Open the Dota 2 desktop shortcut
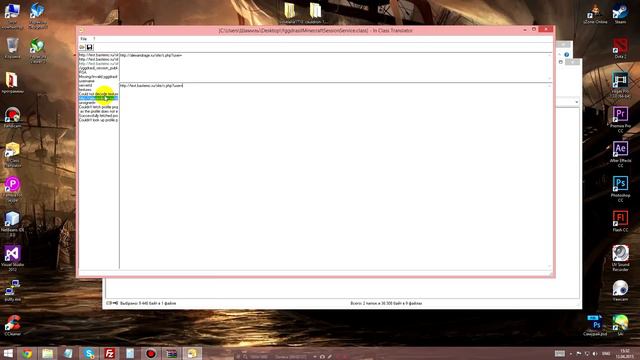This screenshot has width=640, height=360. (x=620, y=48)
